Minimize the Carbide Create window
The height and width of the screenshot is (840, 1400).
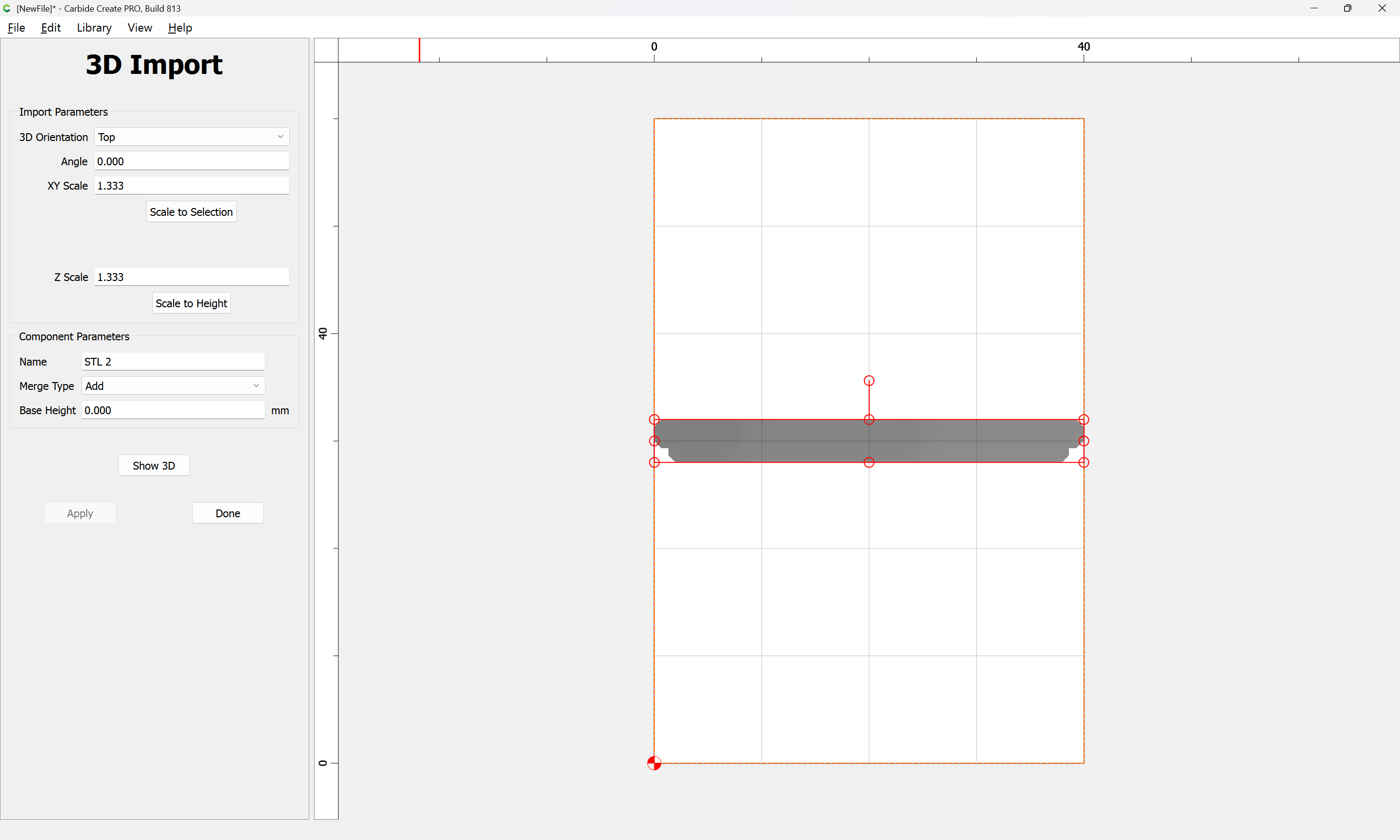[1314, 8]
